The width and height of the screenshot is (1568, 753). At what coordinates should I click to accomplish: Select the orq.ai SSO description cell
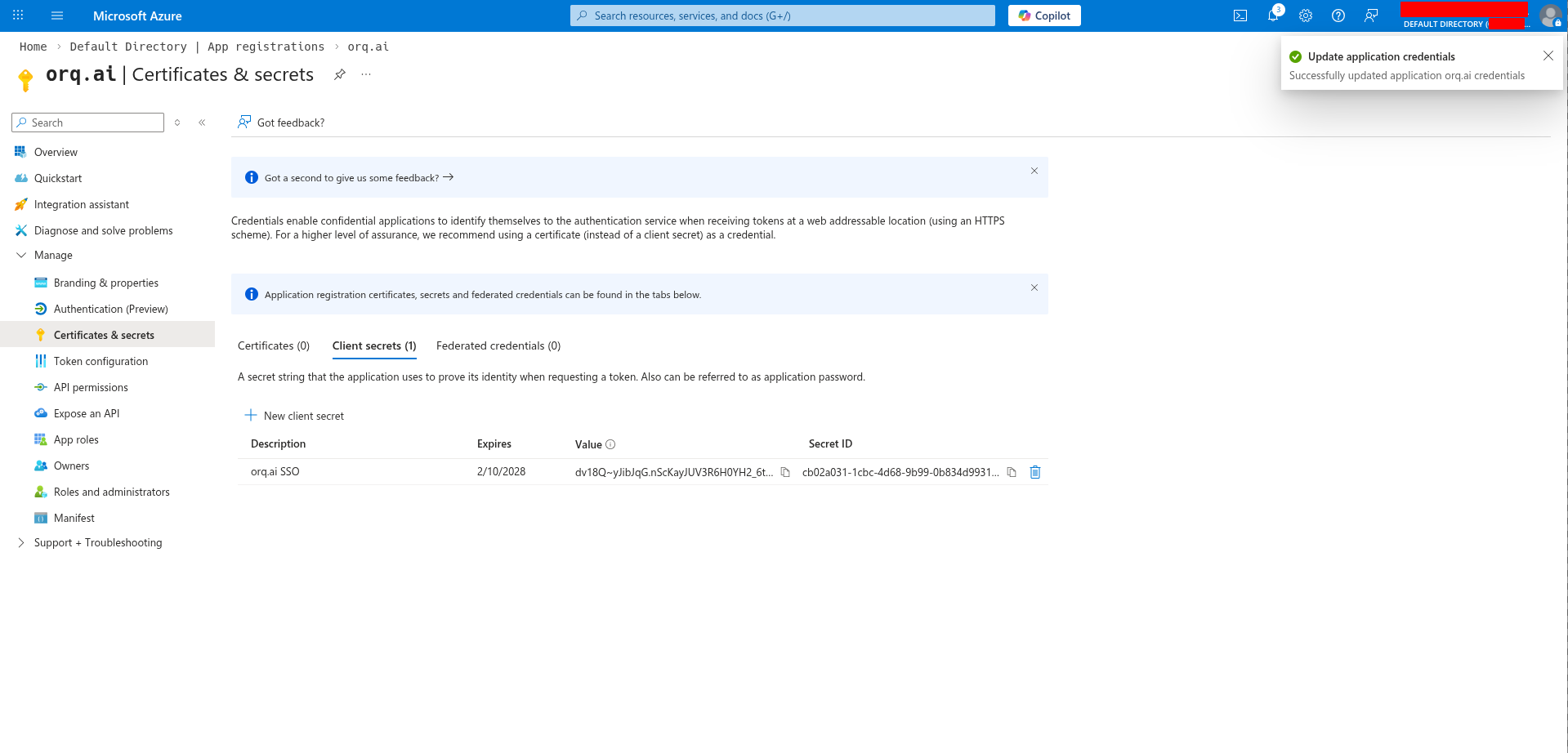(x=275, y=471)
